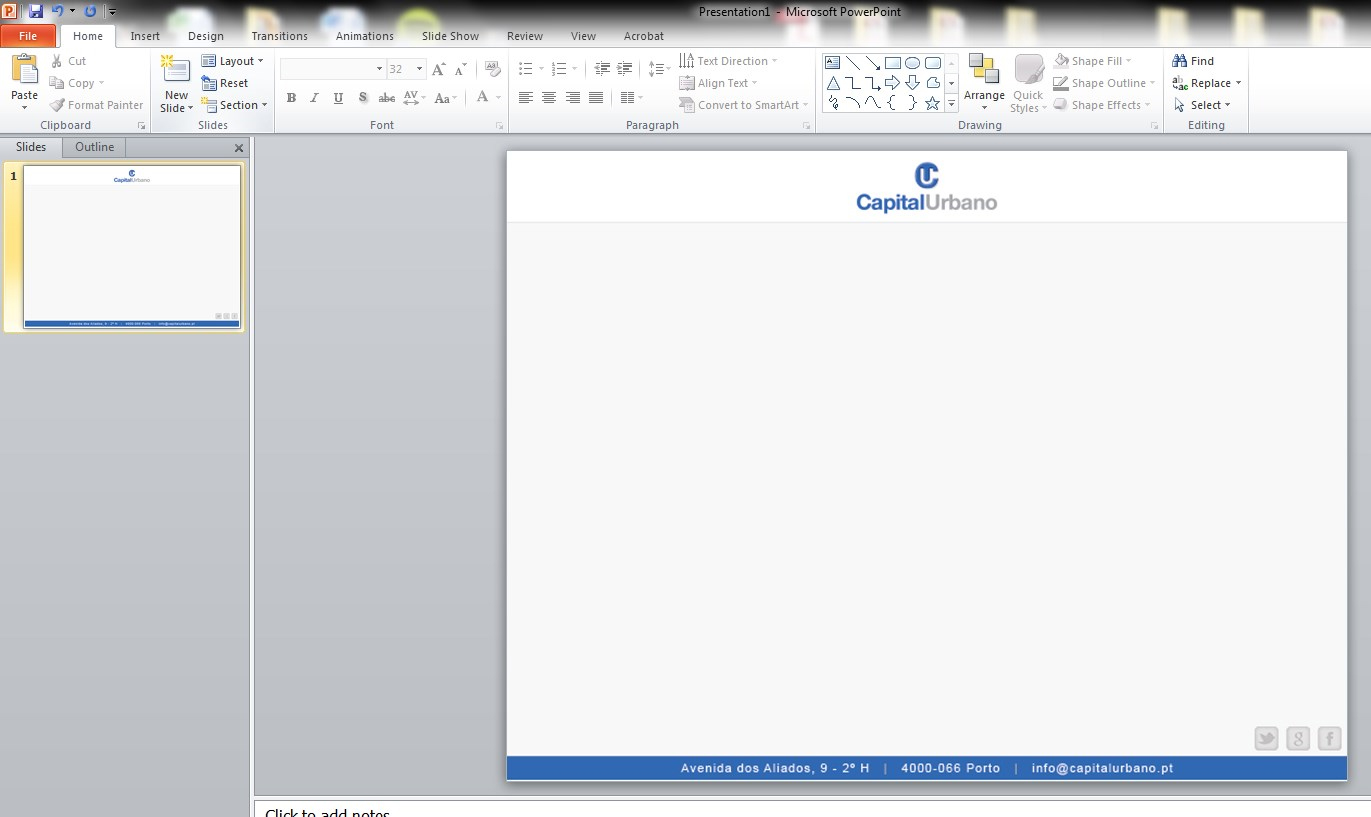Toggle Italic text formatting
This screenshot has height=817, width=1371.
point(314,98)
